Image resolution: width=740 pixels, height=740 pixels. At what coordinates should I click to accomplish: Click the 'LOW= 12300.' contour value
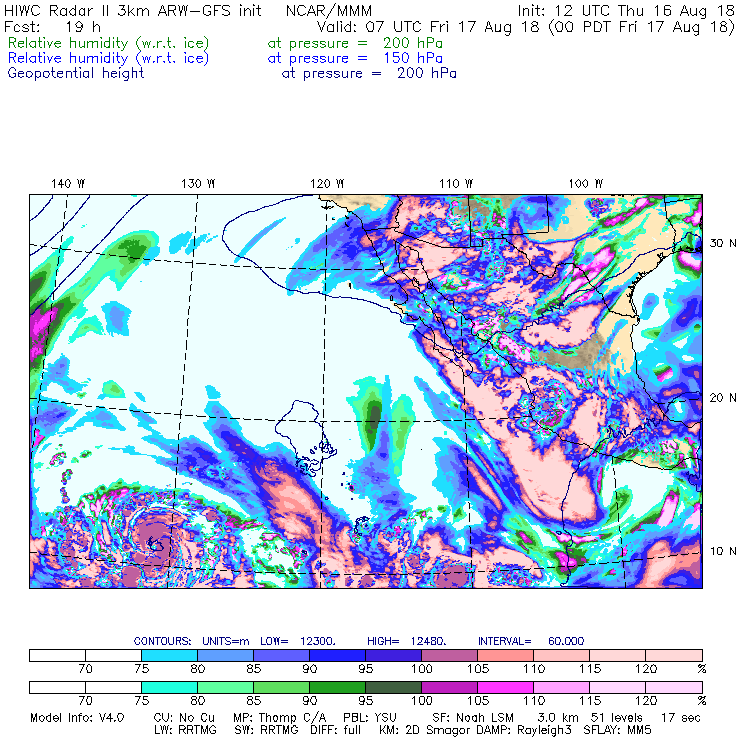pos(298,641)
